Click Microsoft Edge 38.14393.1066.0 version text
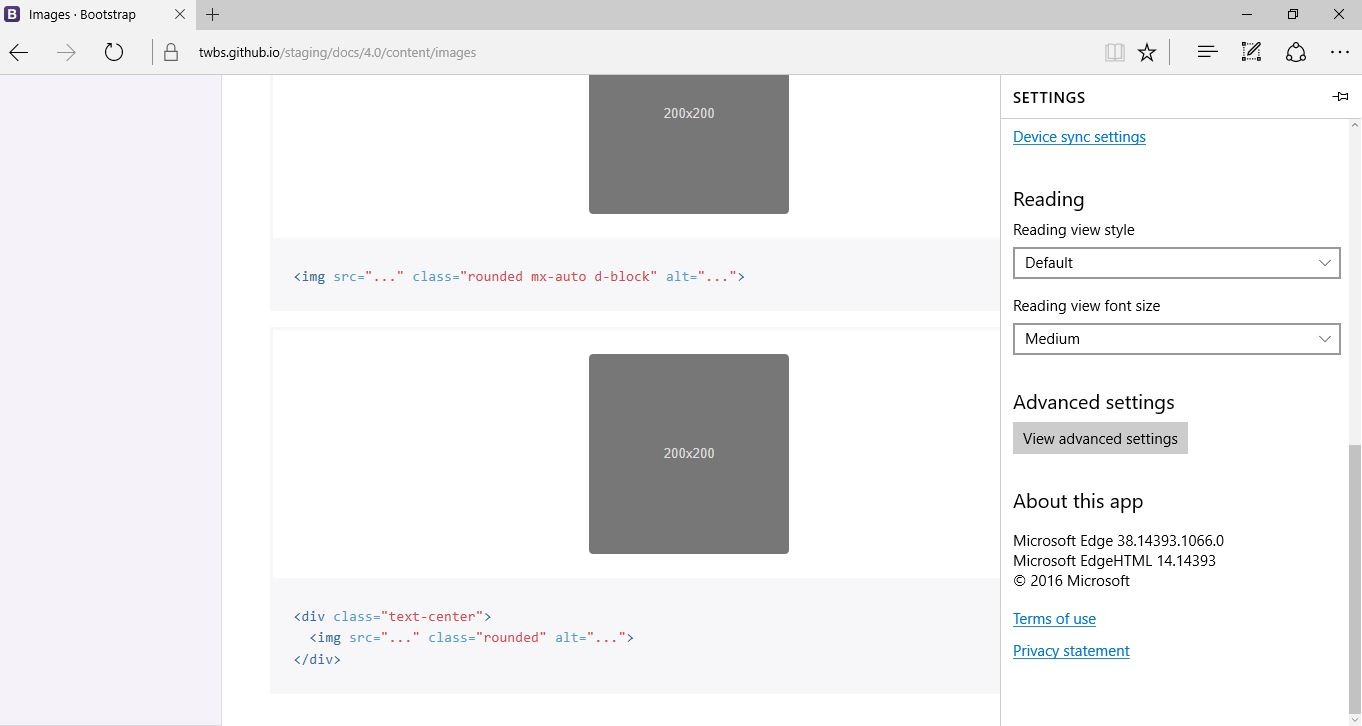 point(1118,541)
